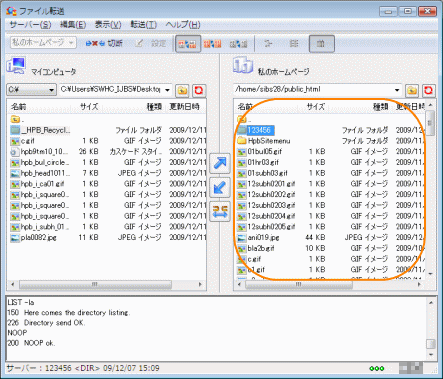The image size is (443, 379).
Task: Click local pane parent folder icon
Action: tap(182, 90)
